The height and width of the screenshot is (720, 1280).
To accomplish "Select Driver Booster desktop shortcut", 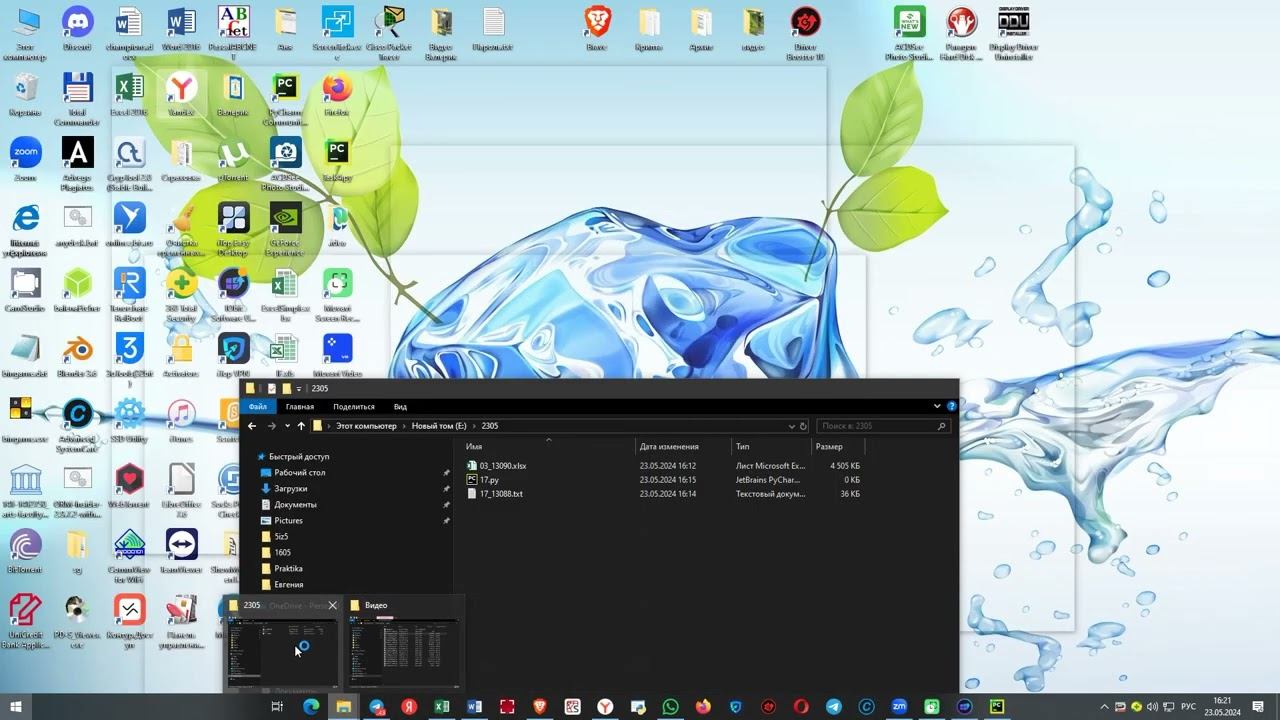I will click(805, 33).
